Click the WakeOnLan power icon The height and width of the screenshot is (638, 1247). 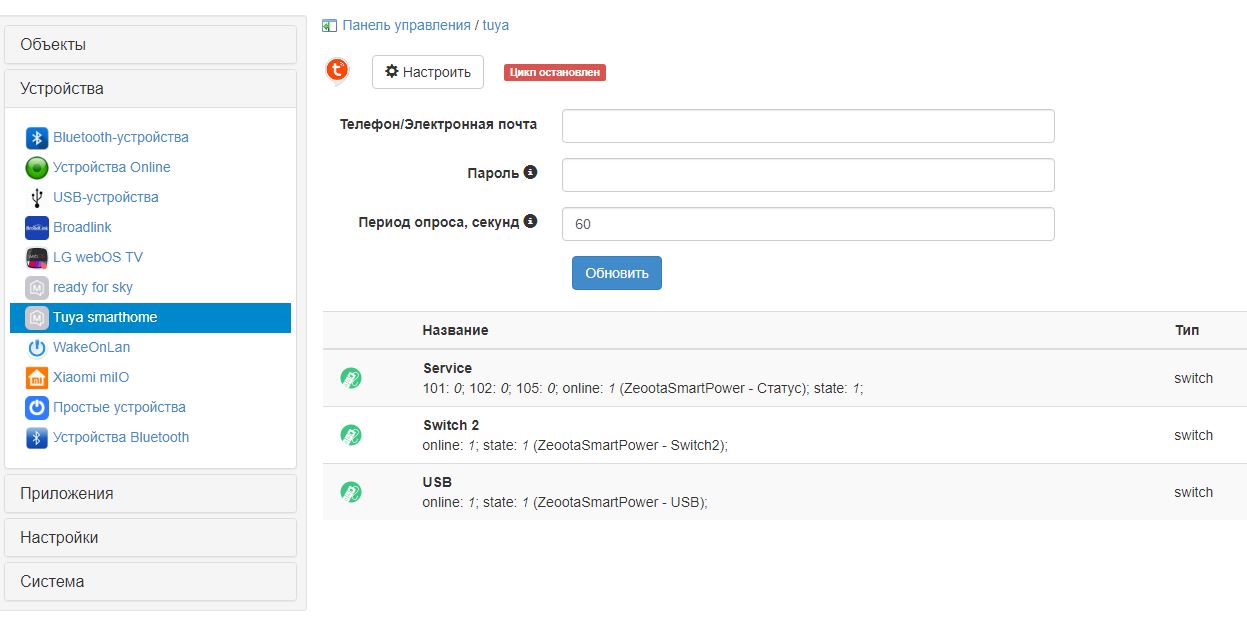click(37, 348)
